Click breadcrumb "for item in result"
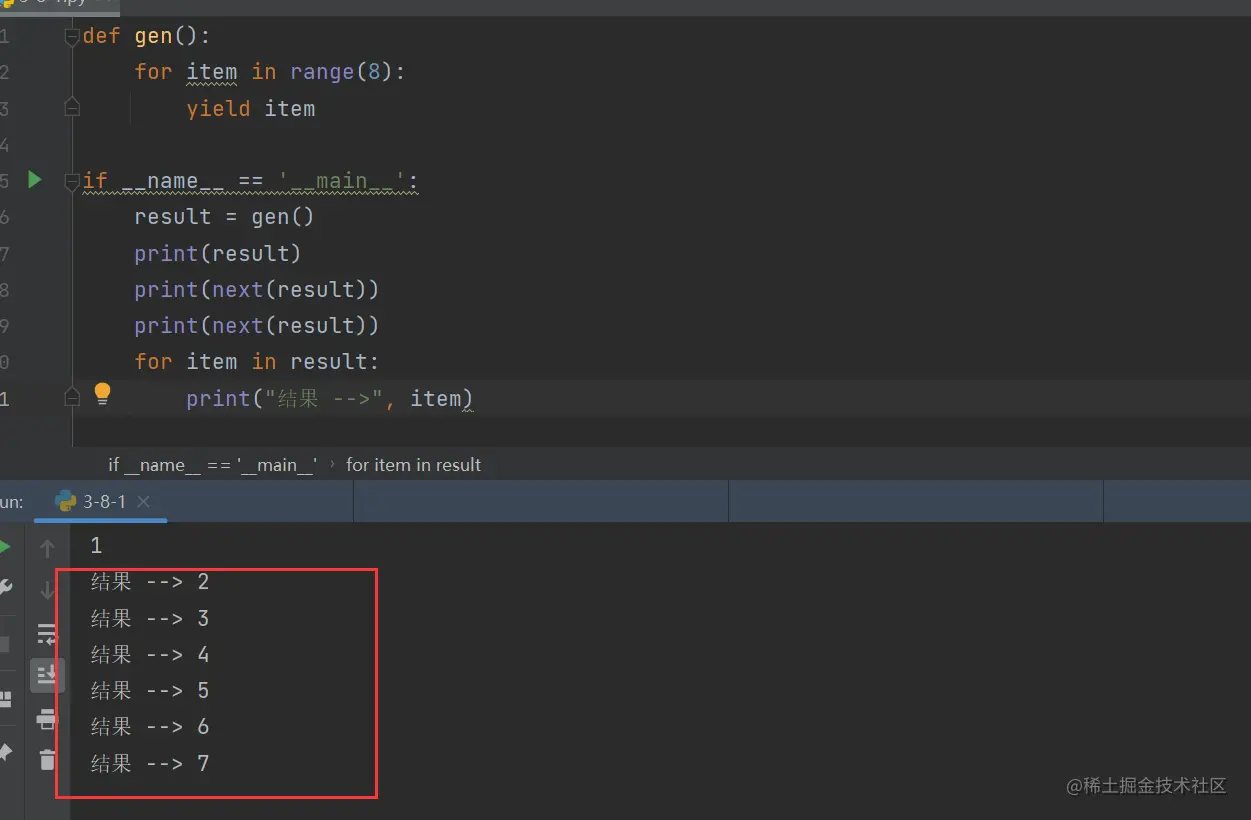Screen dimensions: 1251x820 (413, 465)
